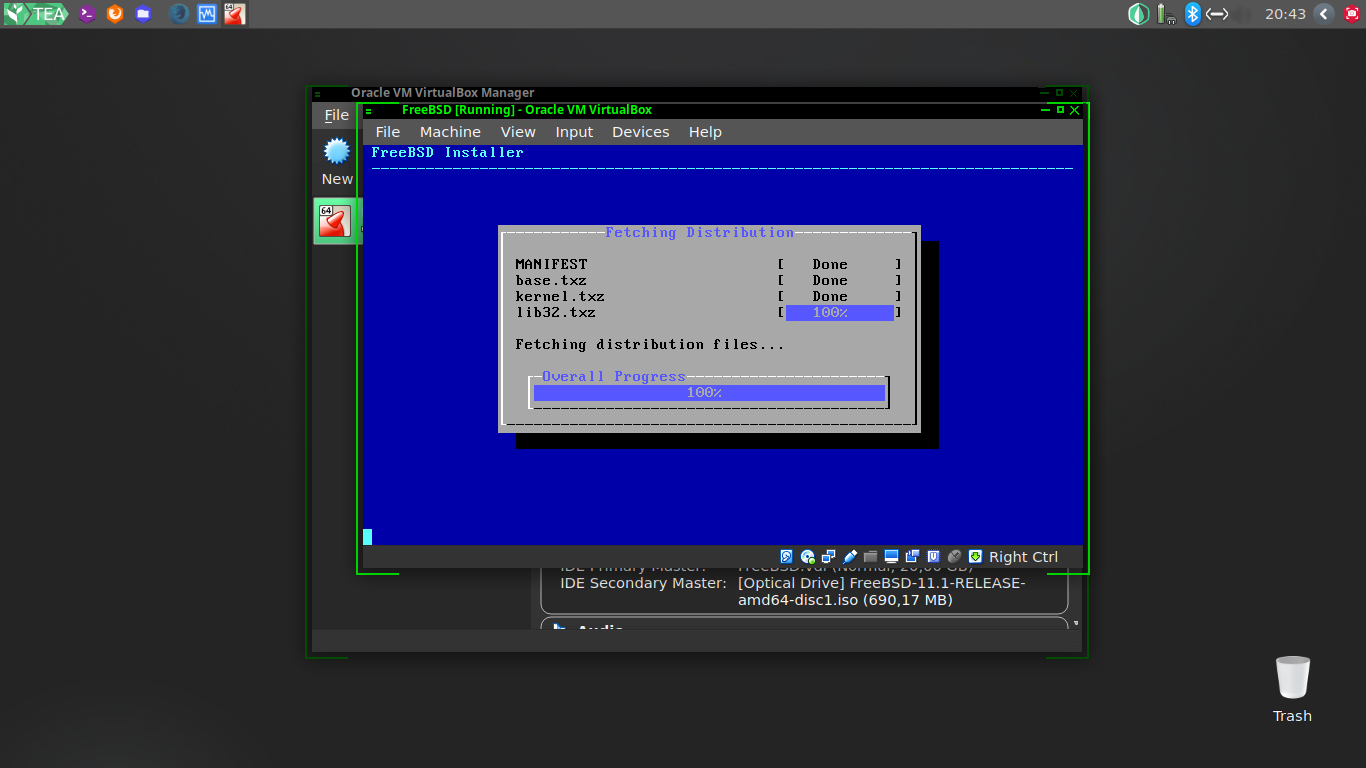This screenshot has height=768, width=1366.
Task: Switch to the VirtualBox task in the panel
Action: coord(235,14)
